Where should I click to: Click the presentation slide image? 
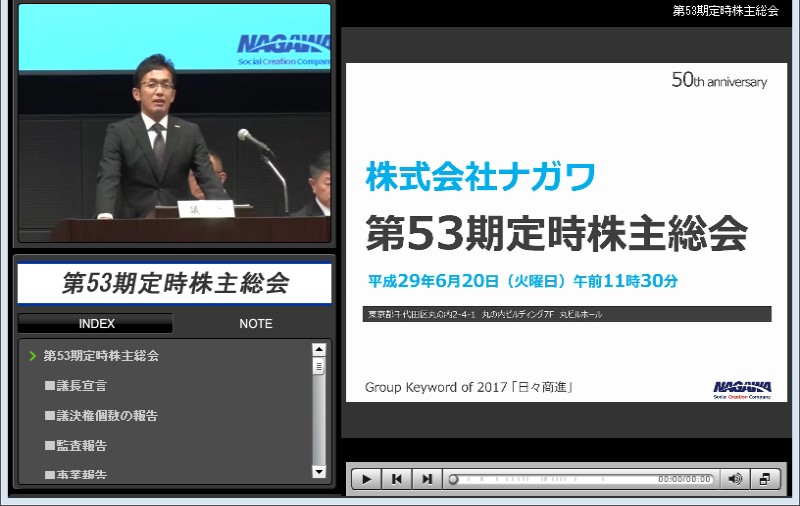[566, 232]
